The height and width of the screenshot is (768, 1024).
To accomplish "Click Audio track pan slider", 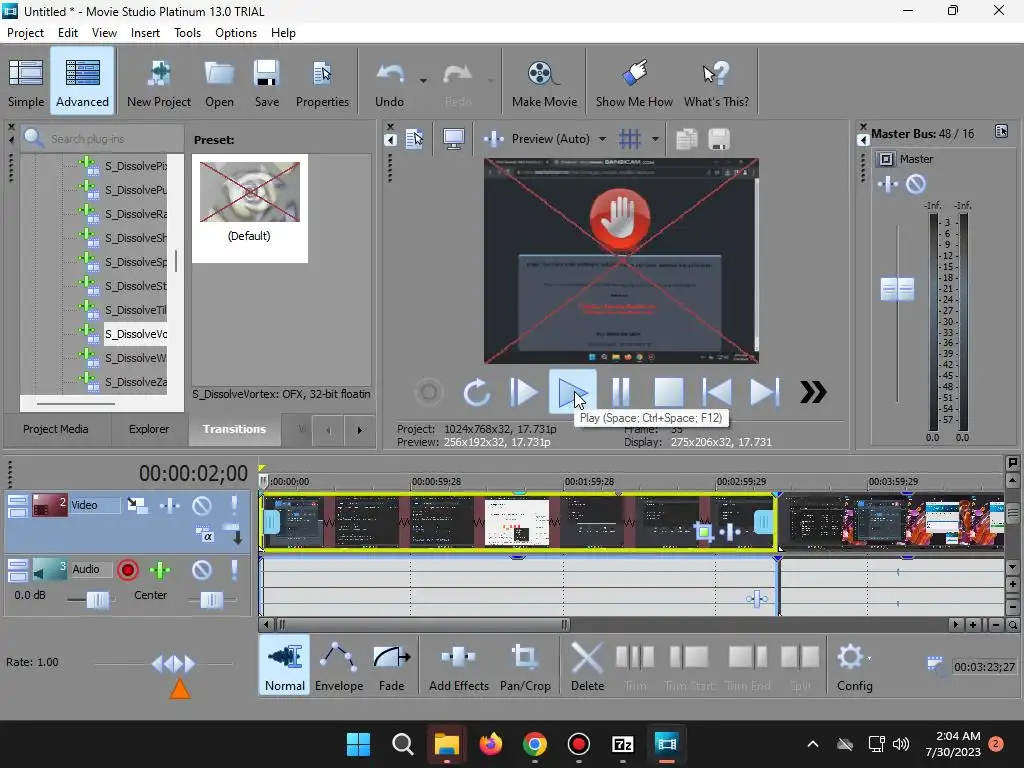I will pos(211,600).
